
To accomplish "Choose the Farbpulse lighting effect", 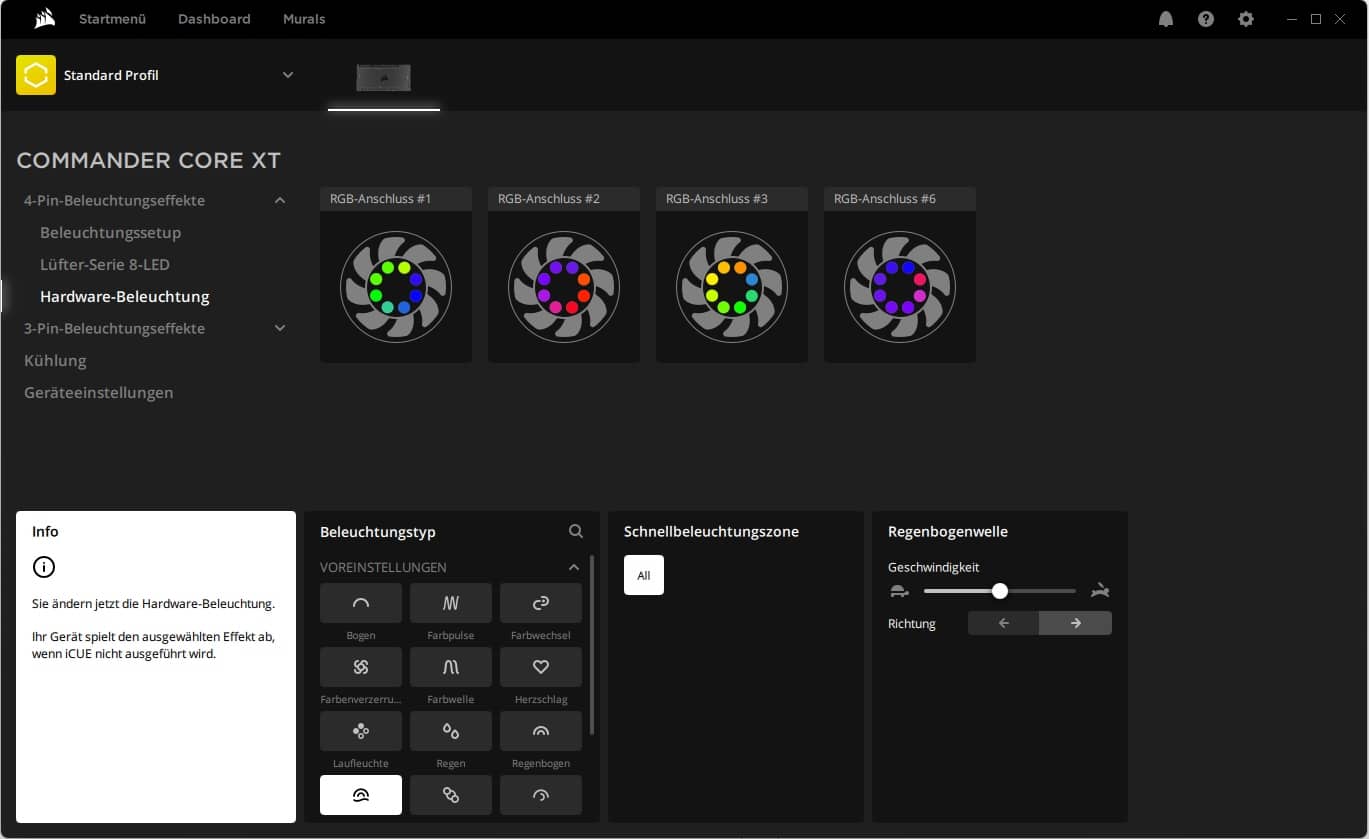I will pos(450,603).
